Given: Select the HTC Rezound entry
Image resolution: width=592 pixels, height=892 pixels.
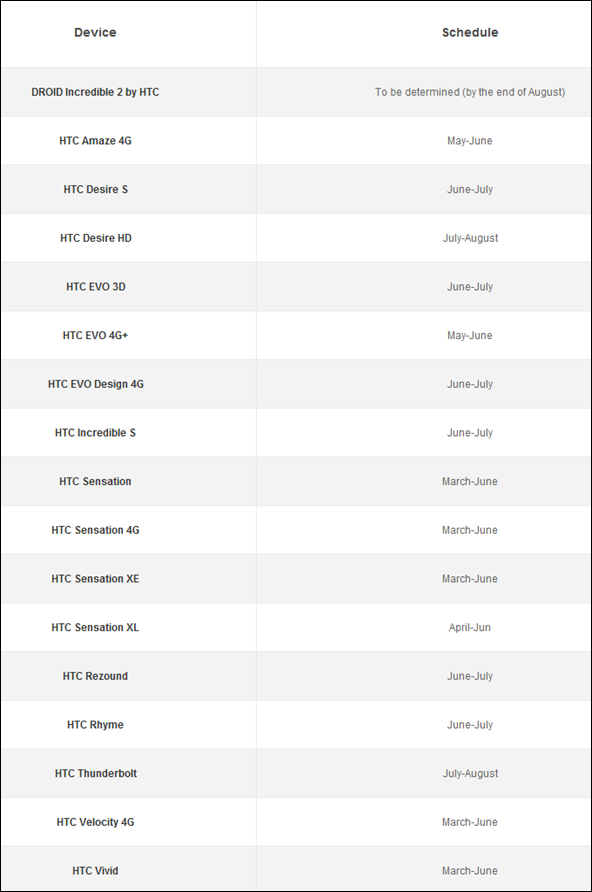Looking at the screenshot, I should point(95,676).
